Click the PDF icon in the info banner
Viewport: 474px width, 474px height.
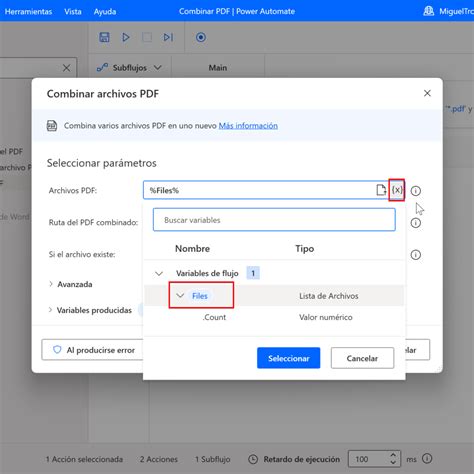click(x=52, y=126)
